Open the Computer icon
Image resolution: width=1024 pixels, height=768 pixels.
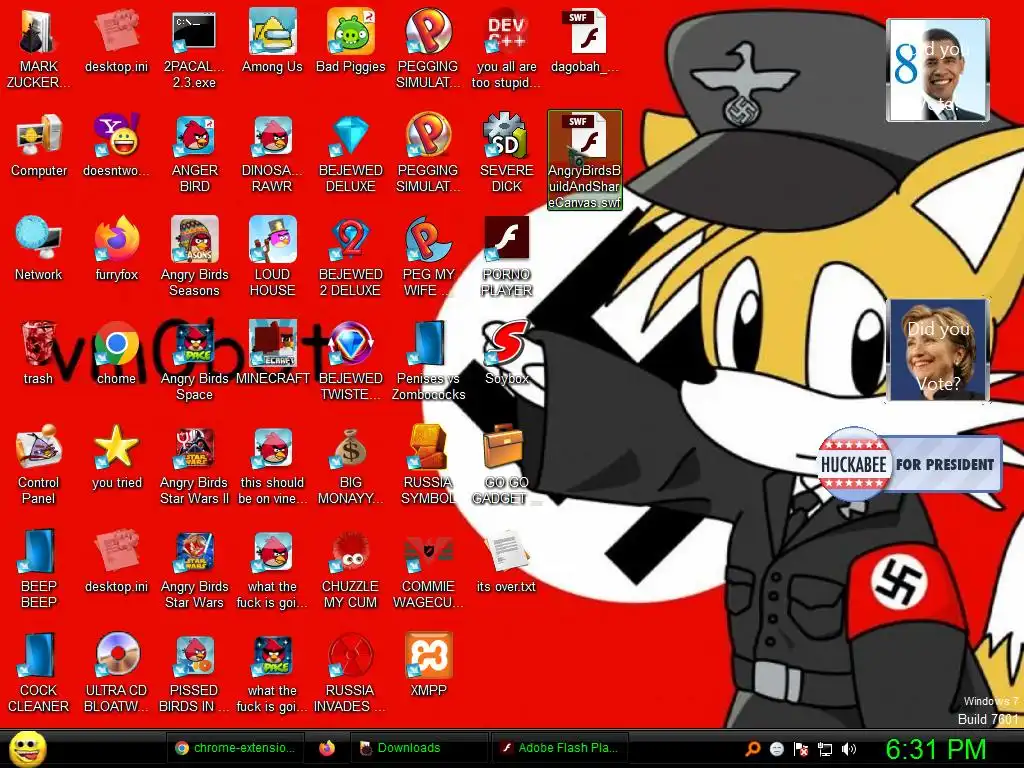point(39,145)
